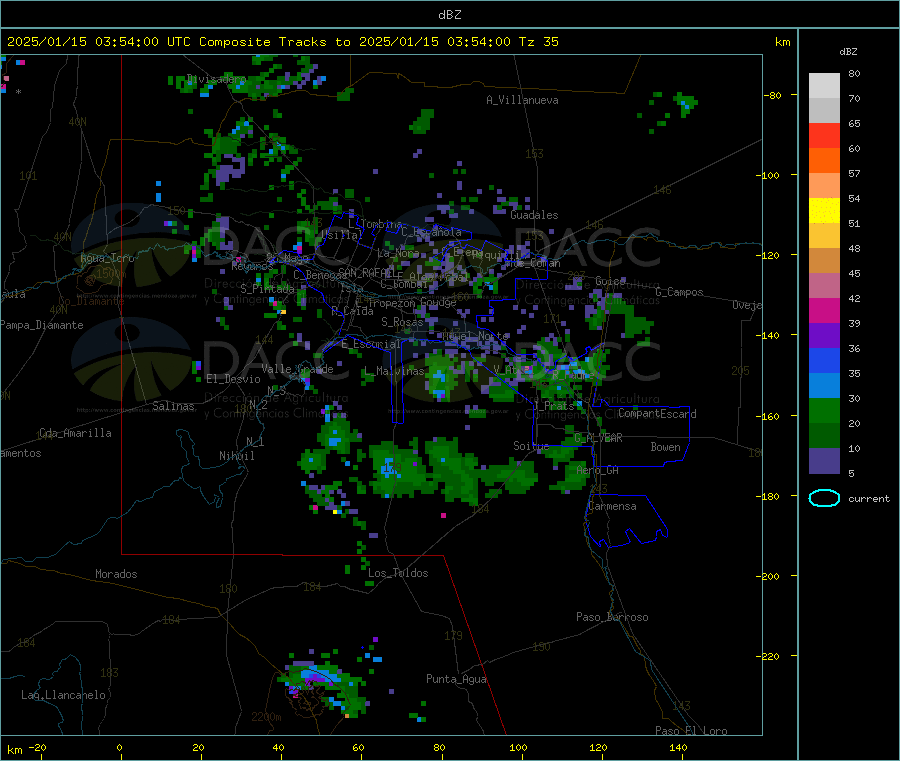
Task: Click the Carmensa location label
Action: pyautogui.click(x=612, y=506)
